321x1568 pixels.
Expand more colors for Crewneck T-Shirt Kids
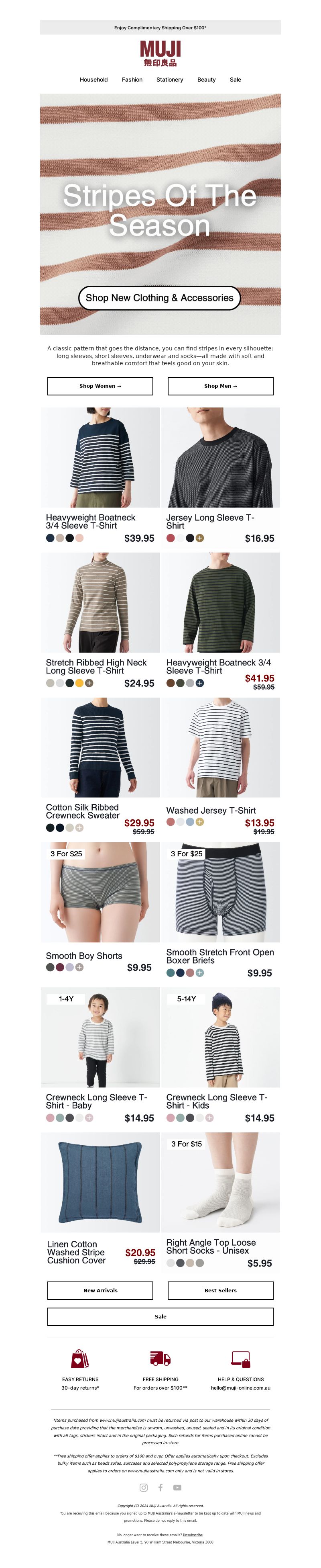pos(210,1118)
